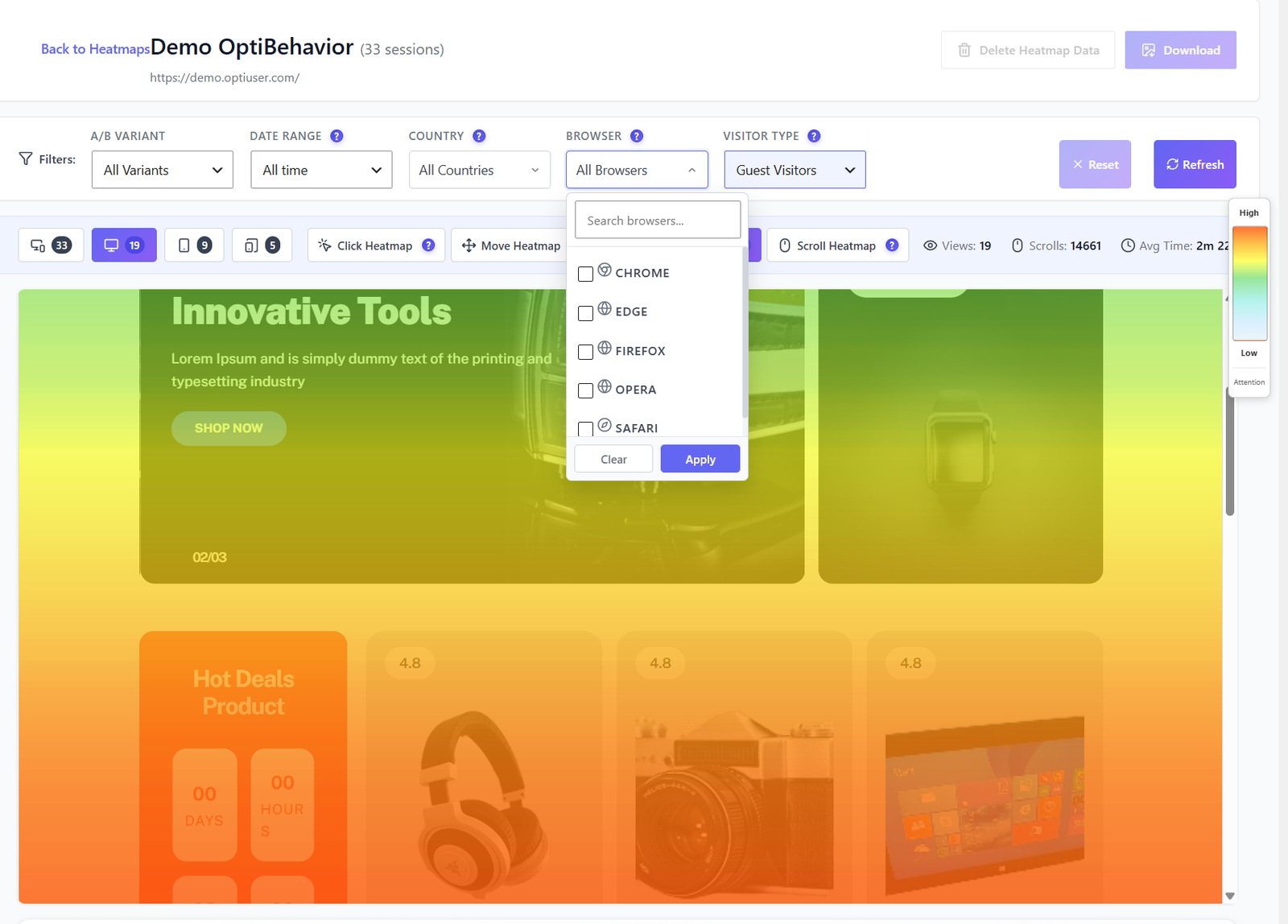1288x924 pixels.
Task: Click the Firefox globe icon
Action: 605,348
